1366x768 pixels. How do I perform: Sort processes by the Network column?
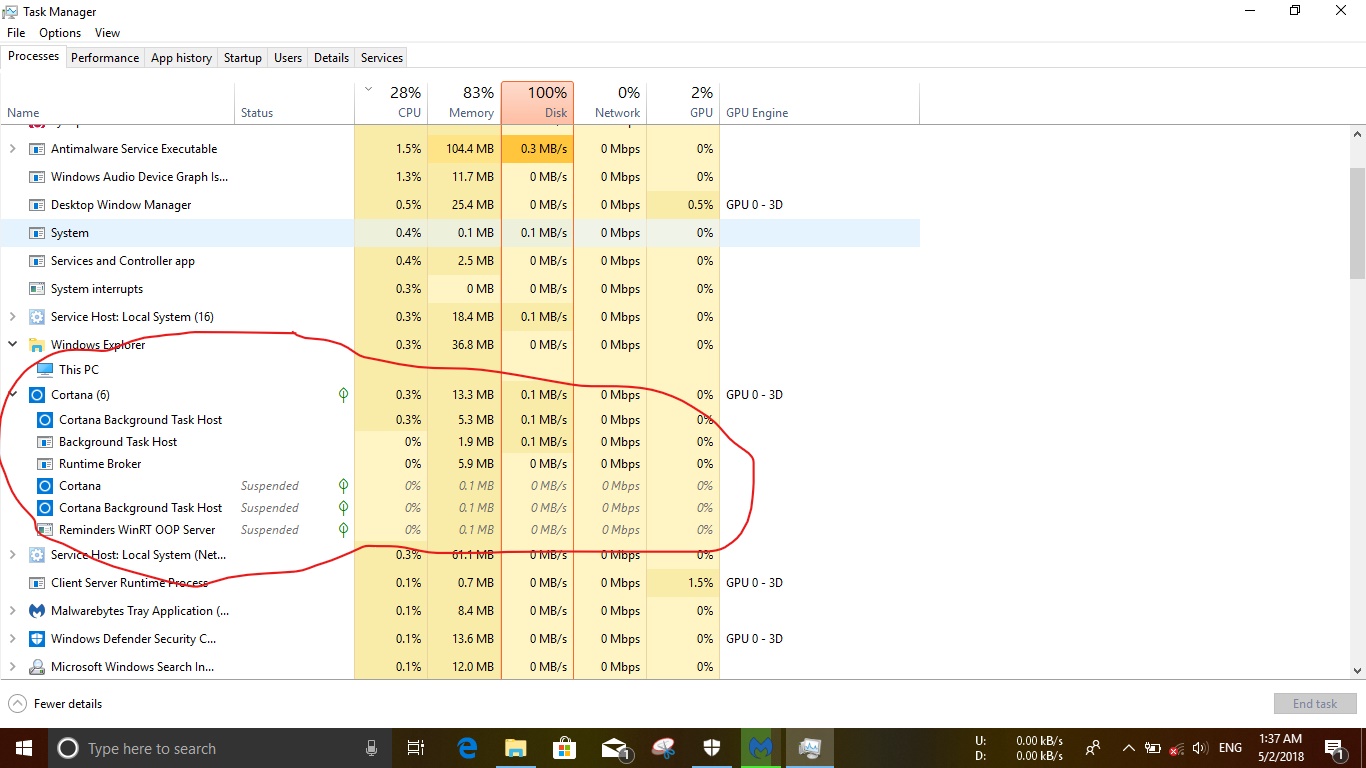click(610, 103)
